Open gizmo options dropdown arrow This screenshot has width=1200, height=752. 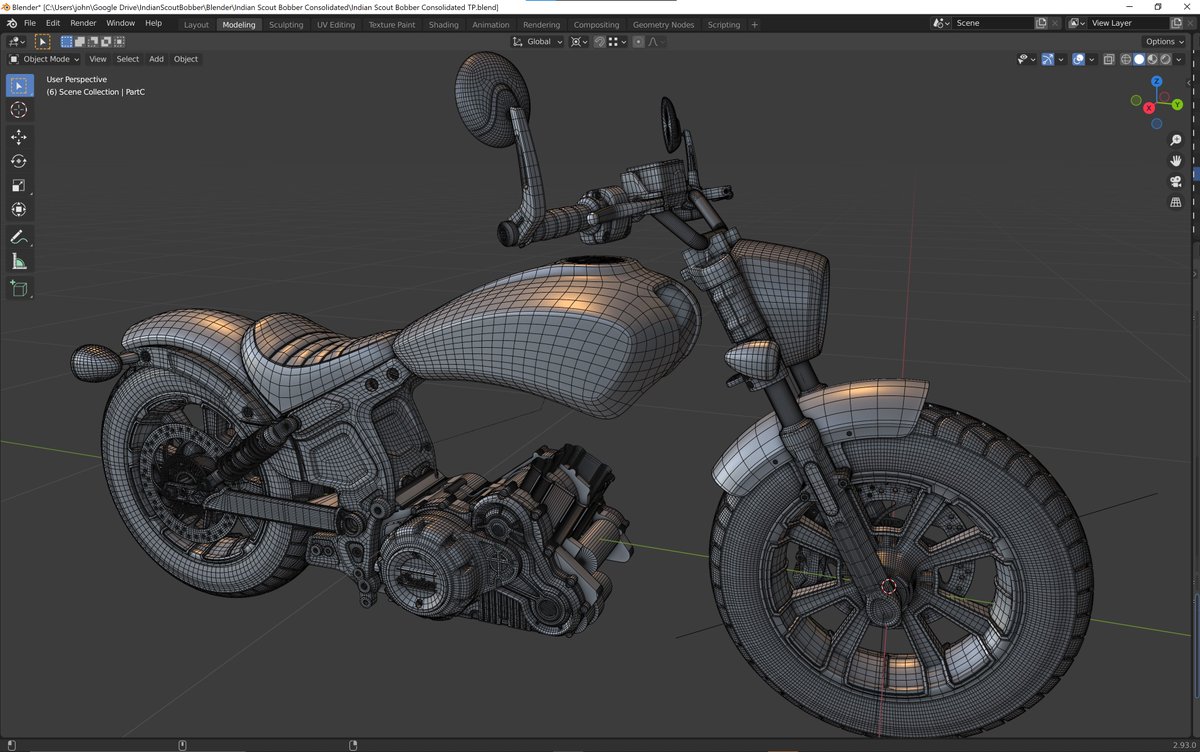click(x=1061, y=59)
